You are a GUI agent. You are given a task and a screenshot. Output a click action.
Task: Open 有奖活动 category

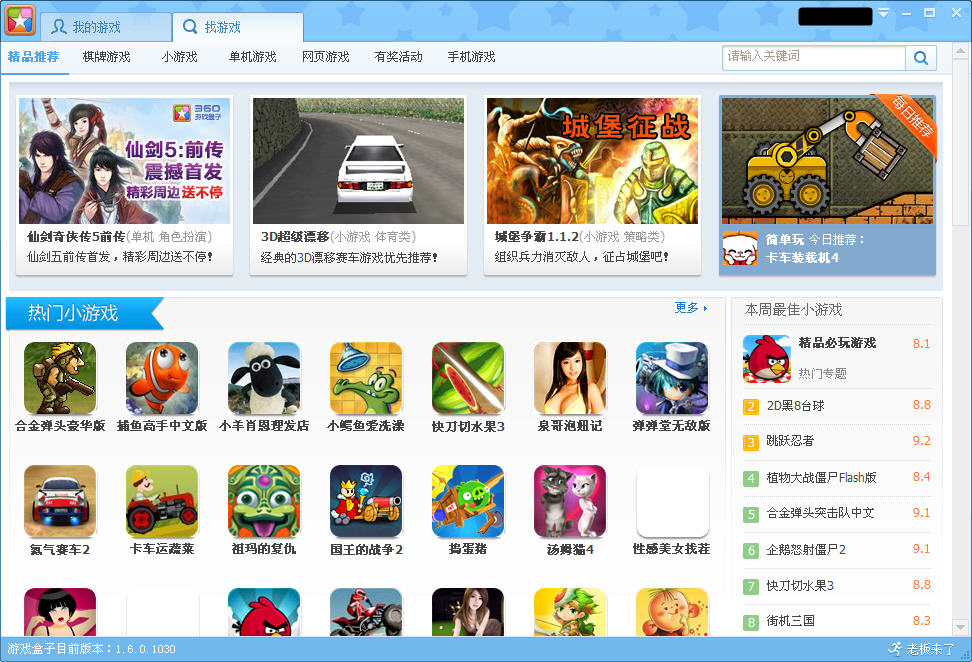pyautogui.click(x=399, y=57)
